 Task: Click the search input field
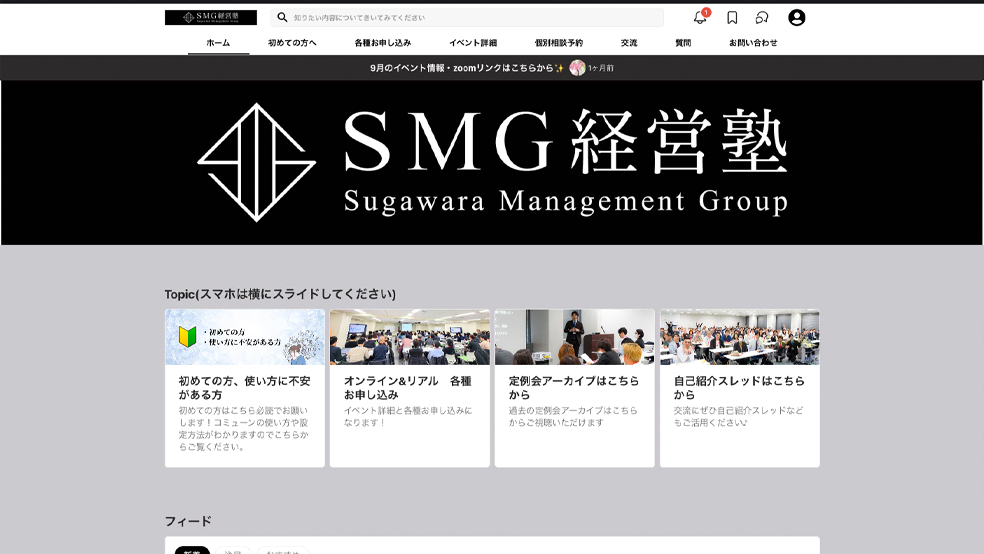click(467, 18)
